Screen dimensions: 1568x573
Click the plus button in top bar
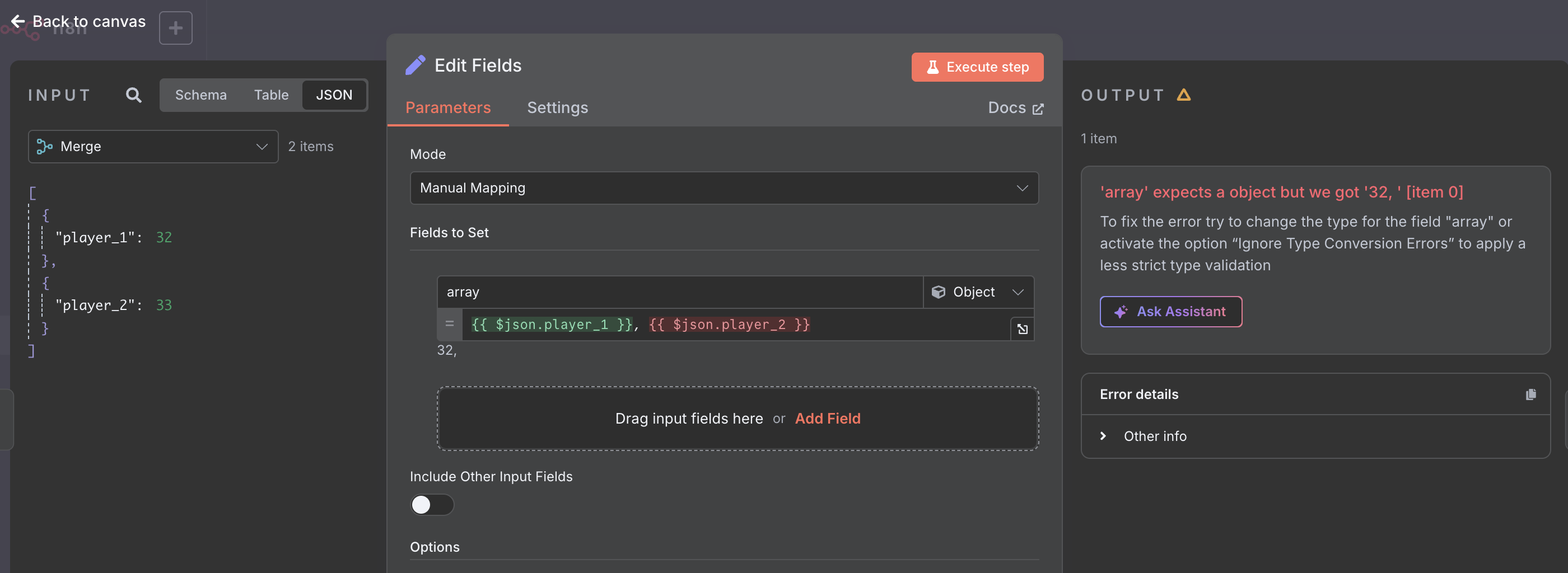click(175, 28)
